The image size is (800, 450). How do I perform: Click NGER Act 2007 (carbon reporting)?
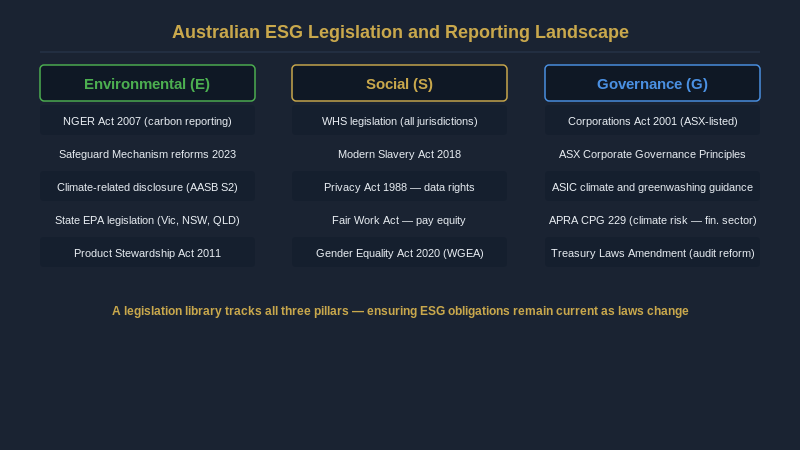147,121
